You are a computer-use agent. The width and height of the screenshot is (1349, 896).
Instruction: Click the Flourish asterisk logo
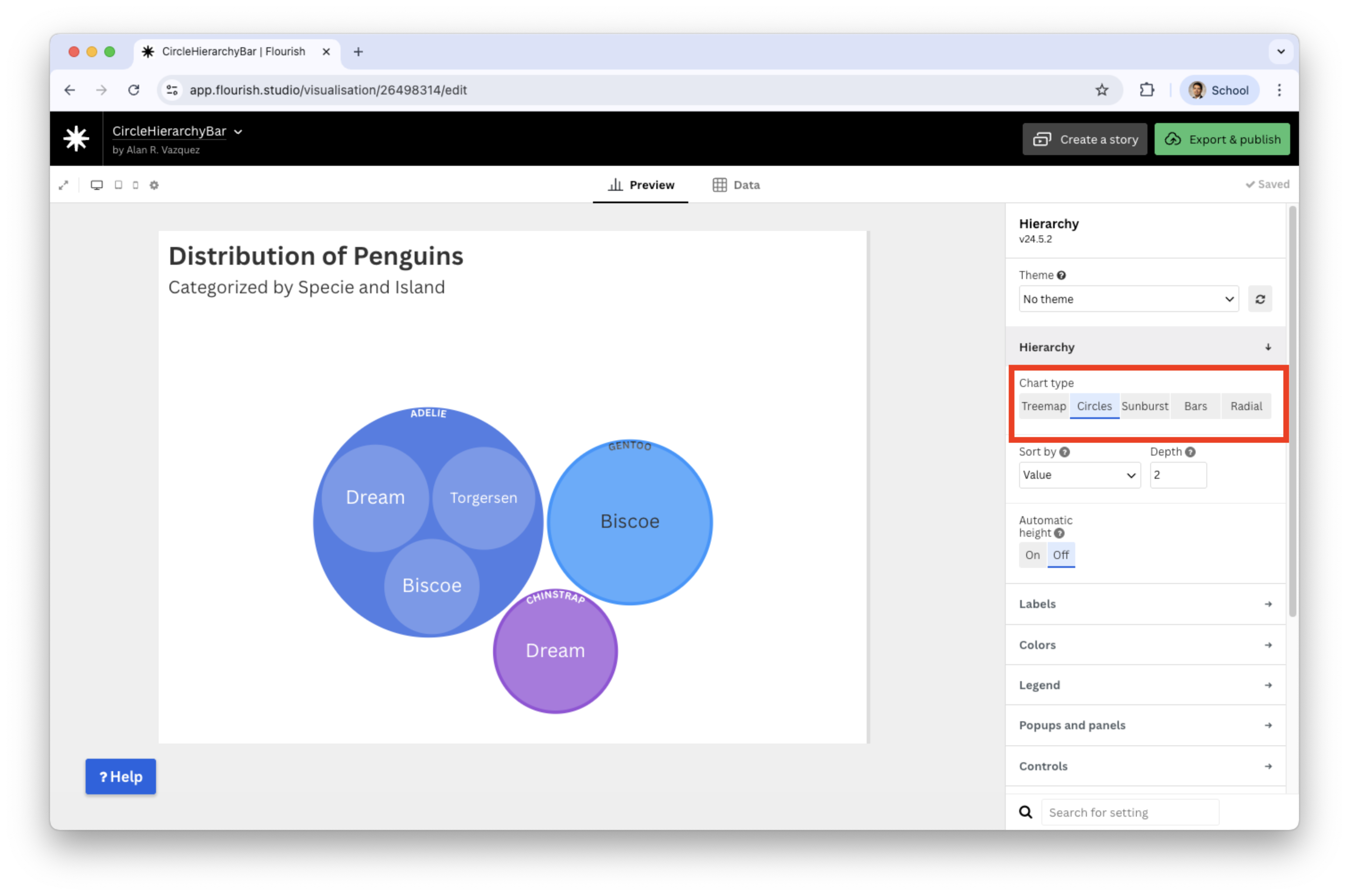(76, 139)
